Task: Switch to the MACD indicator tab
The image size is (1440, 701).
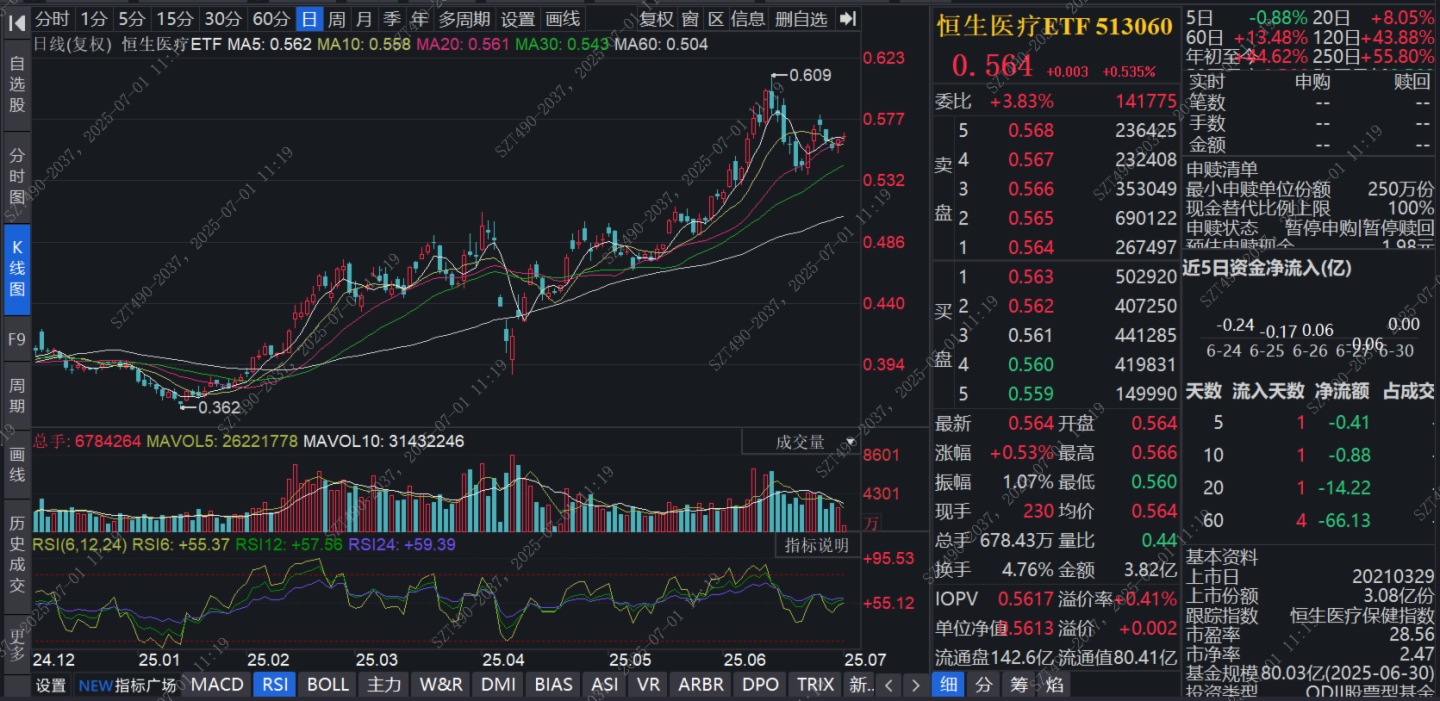Action: click(x=217, y=685)
